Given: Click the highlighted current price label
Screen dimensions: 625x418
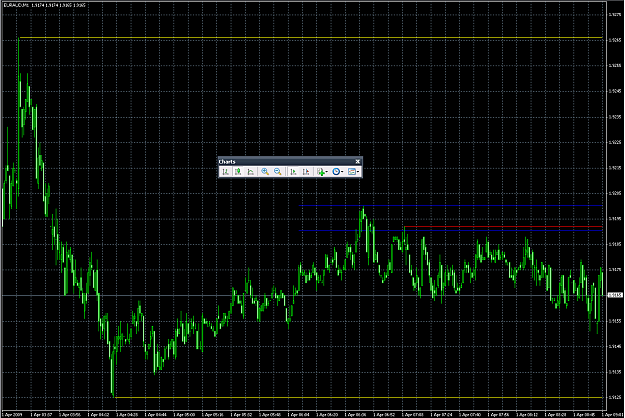Looking at the screenshot, I should click(615, 295).
